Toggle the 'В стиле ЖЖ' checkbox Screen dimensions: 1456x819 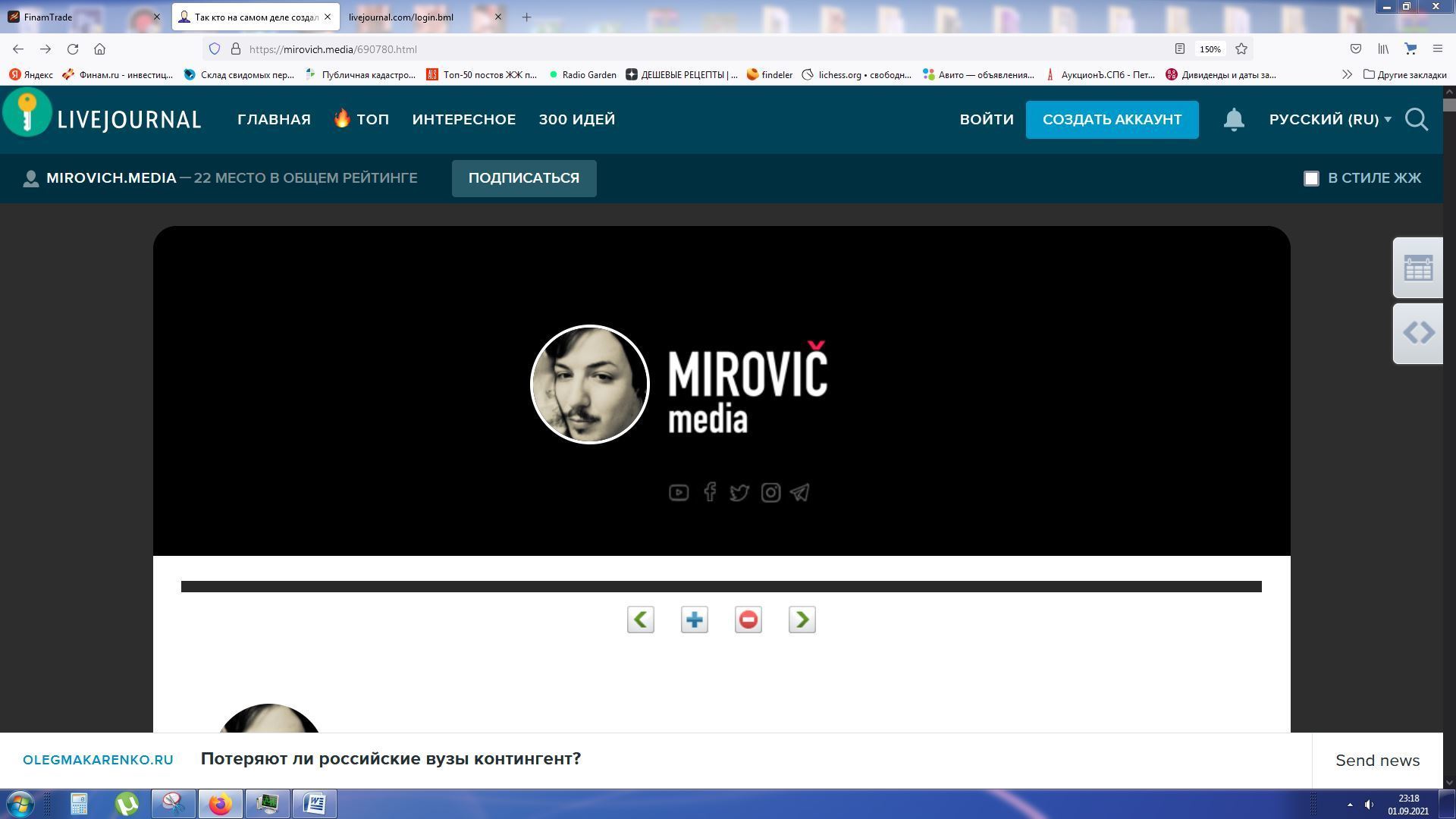[x=1311, y=178]
